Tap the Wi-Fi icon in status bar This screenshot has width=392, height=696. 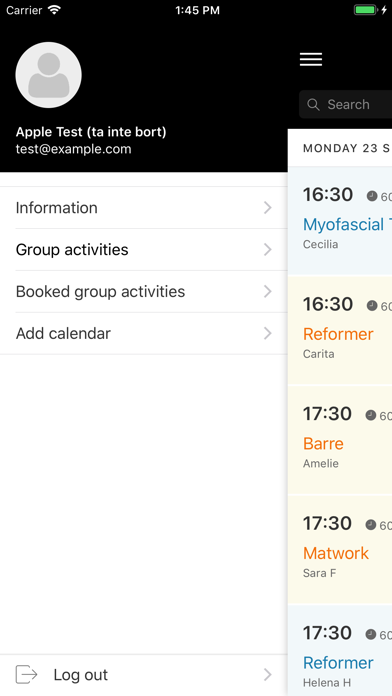pyautogui.click(x=55, y=10)
